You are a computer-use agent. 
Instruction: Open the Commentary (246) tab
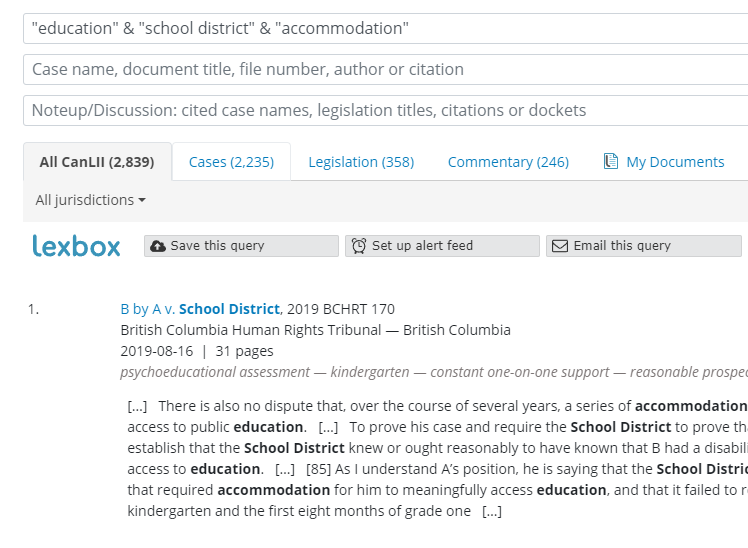[x=508, y=162]
